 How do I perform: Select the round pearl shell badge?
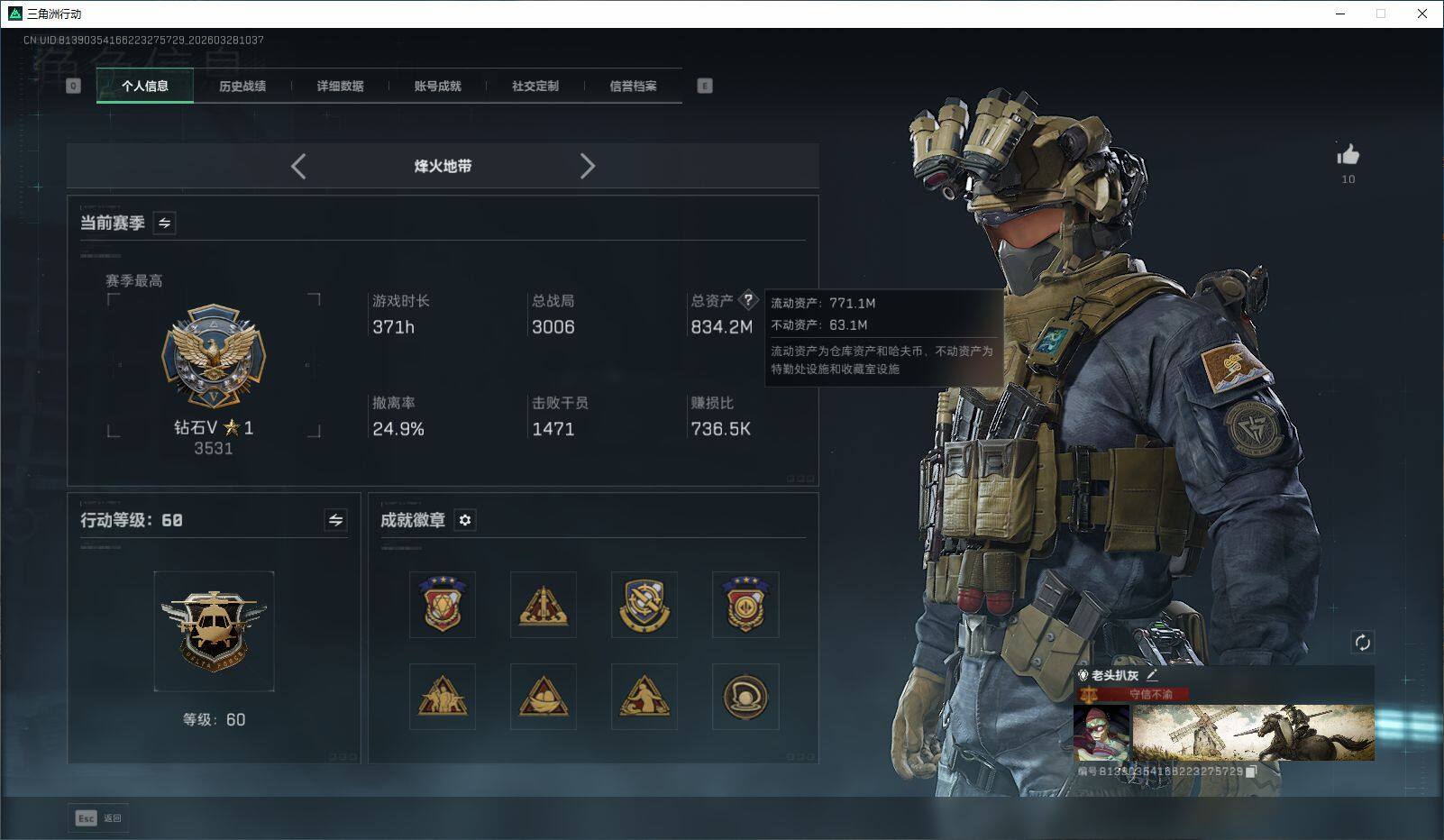click(x=745, y=697)
